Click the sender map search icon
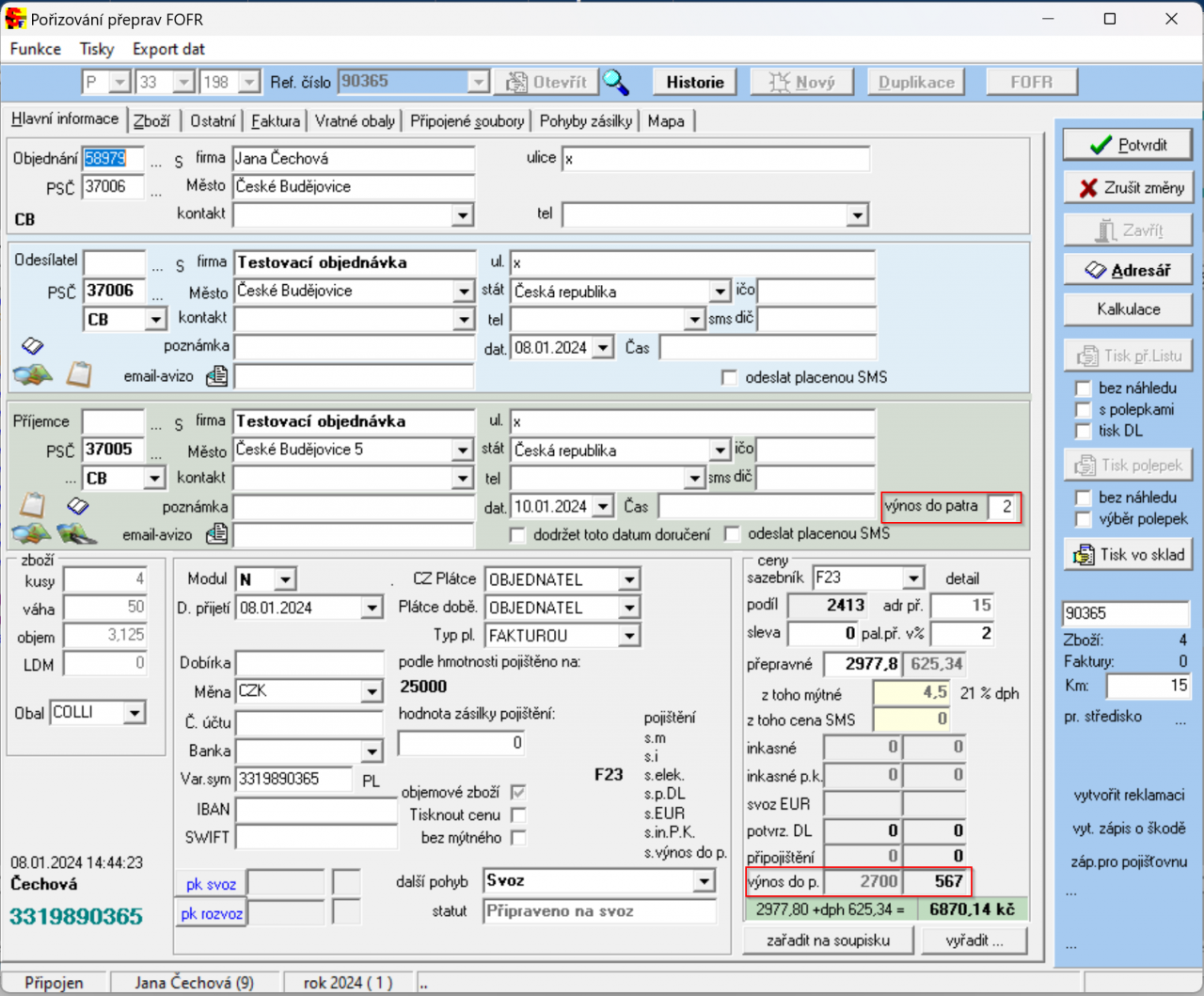The height and width of the screenshot is (996, 1204). 32,375
